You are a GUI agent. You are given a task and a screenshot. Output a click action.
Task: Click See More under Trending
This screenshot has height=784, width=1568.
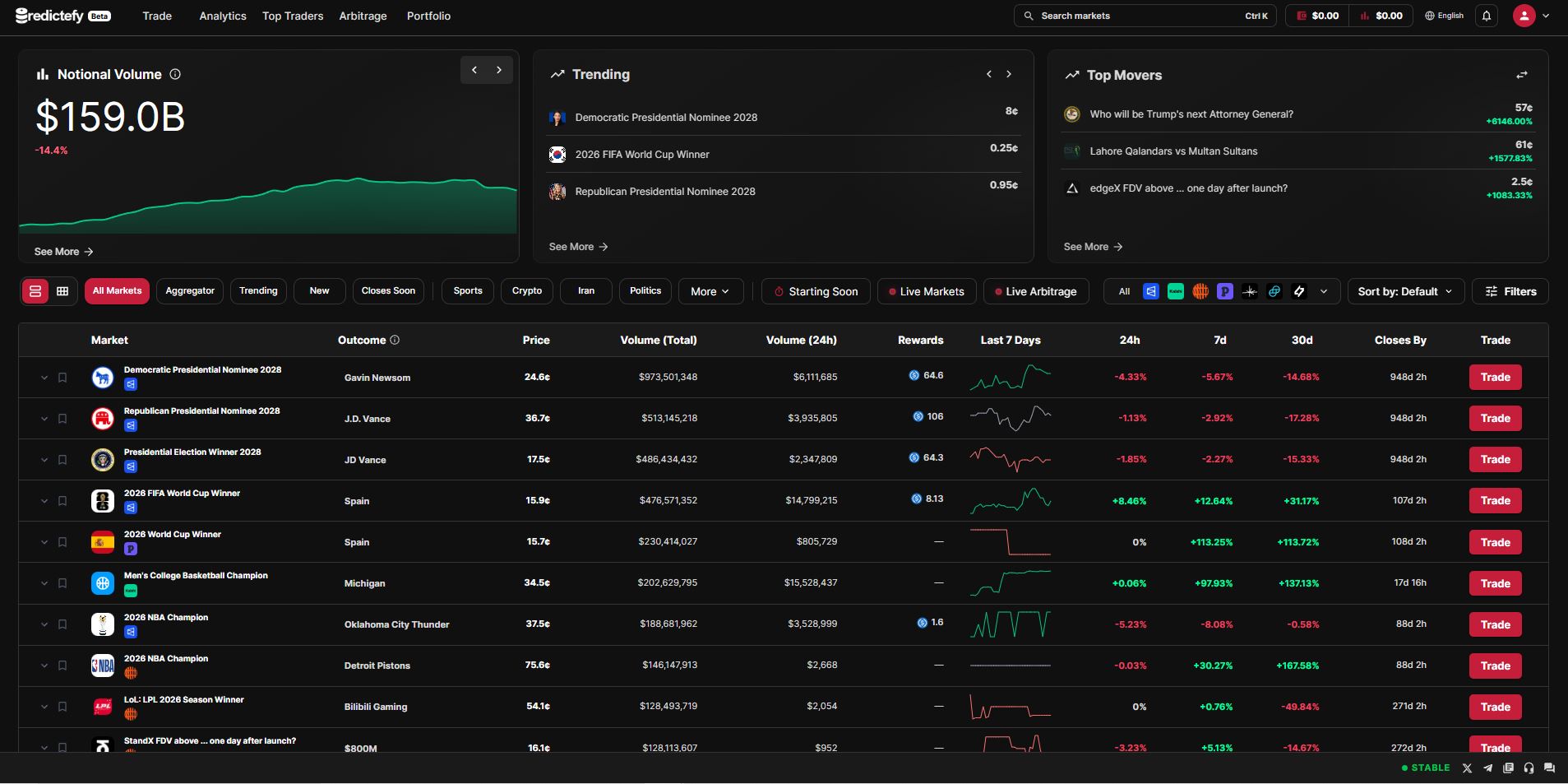[578, 247]
